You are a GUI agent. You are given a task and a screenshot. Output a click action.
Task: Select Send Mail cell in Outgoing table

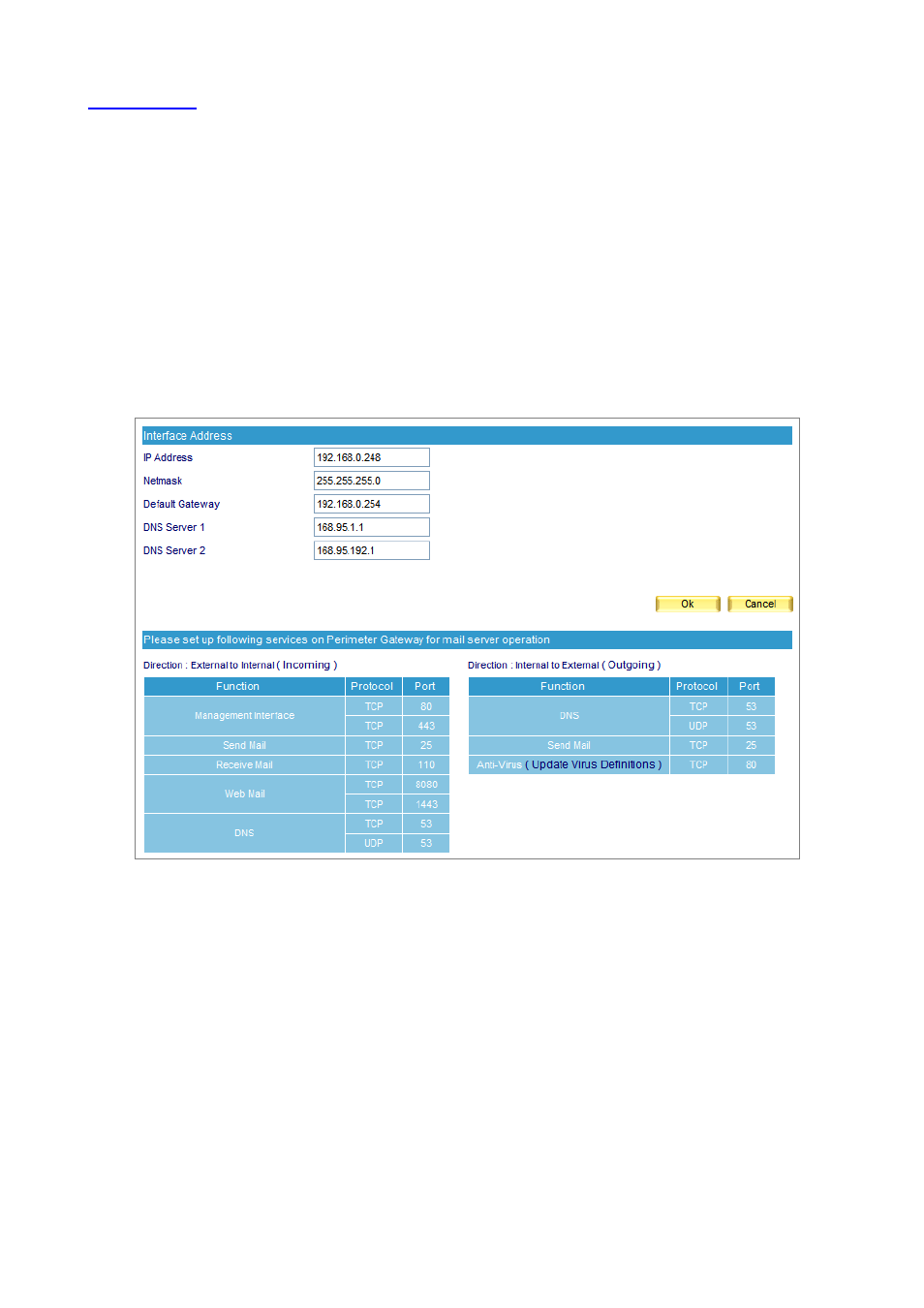click(569, 745)
